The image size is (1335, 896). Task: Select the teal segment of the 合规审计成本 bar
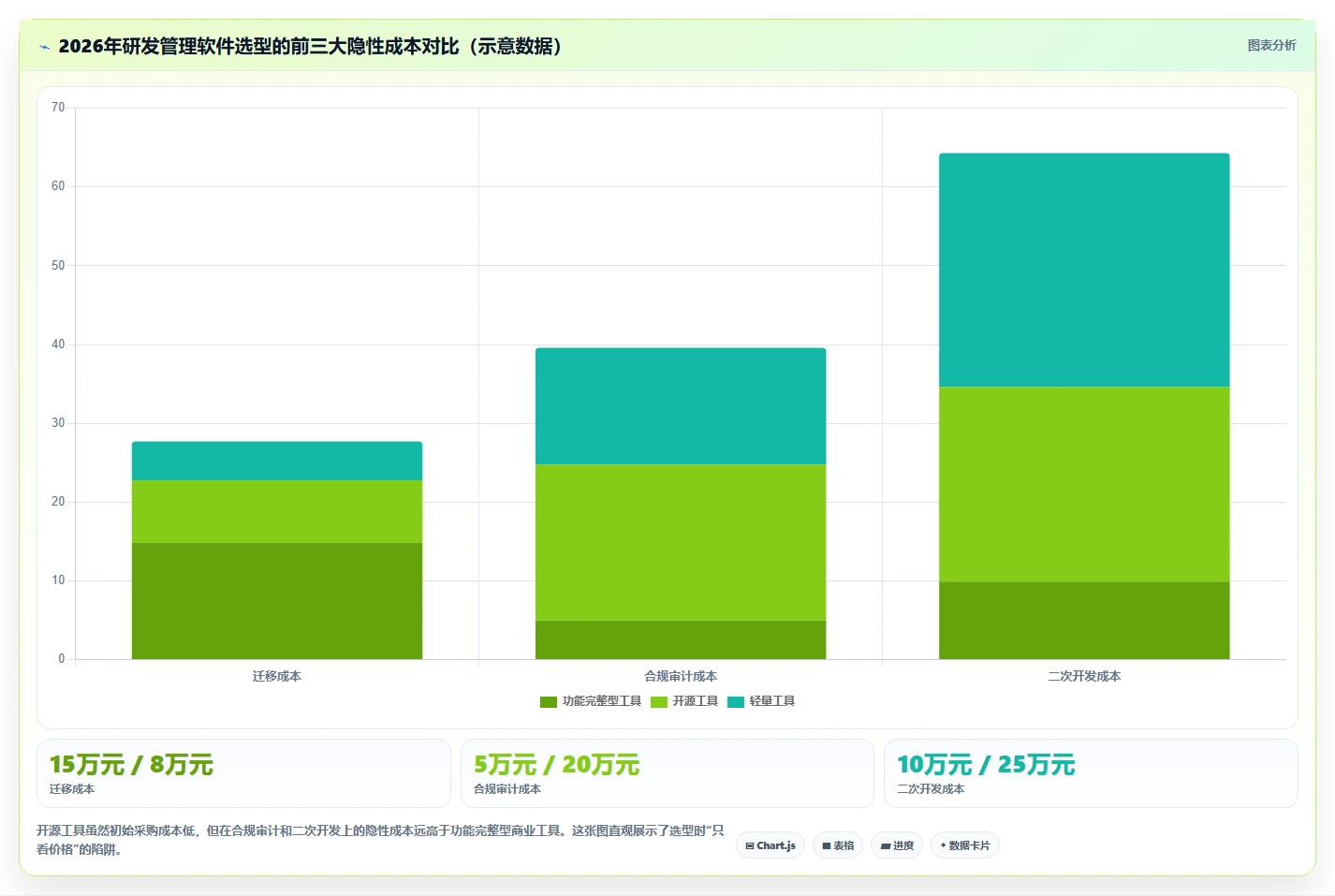tap(681, 406)
